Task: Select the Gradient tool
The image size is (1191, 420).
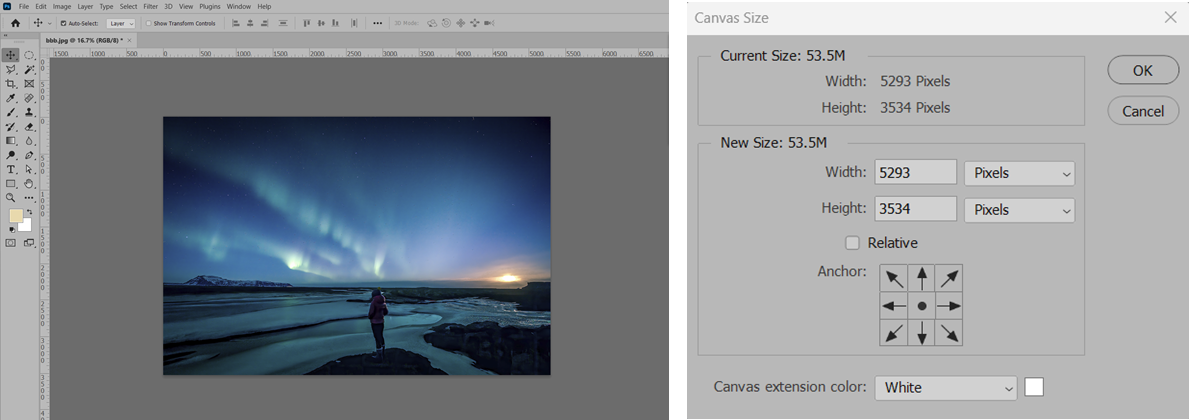Action: click(x=11, y=141)
